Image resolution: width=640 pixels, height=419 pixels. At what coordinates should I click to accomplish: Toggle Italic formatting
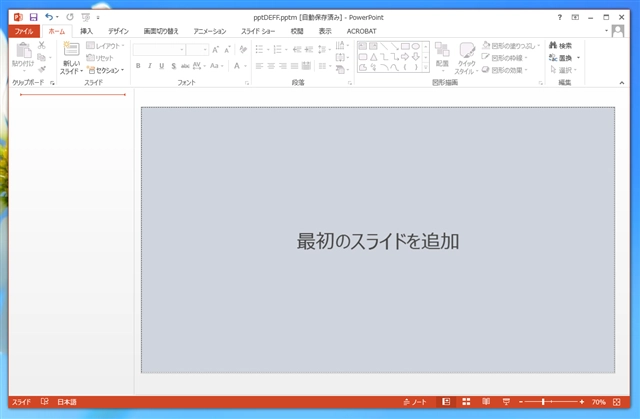click(150, 66)
